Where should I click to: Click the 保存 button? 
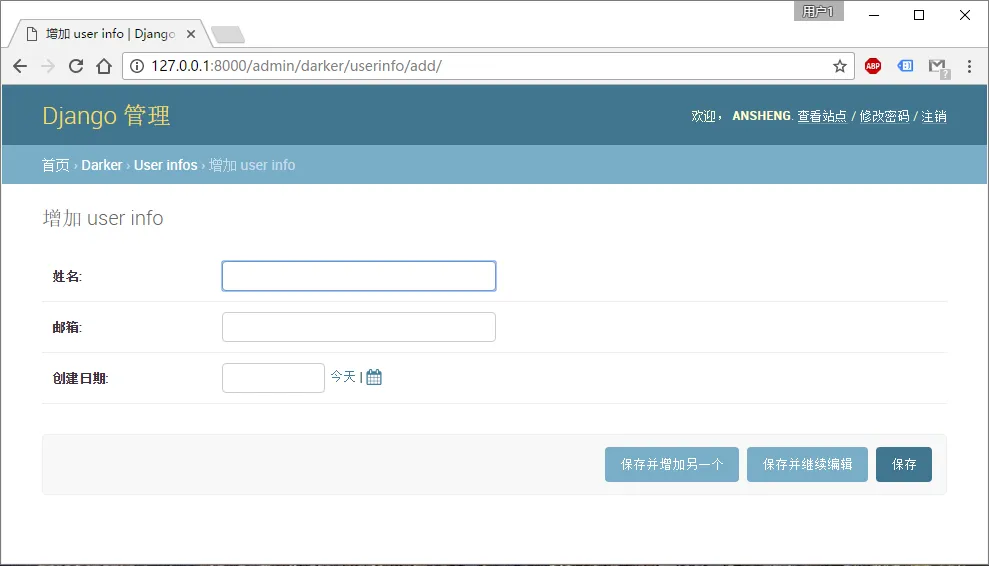[x=904, y=464]
